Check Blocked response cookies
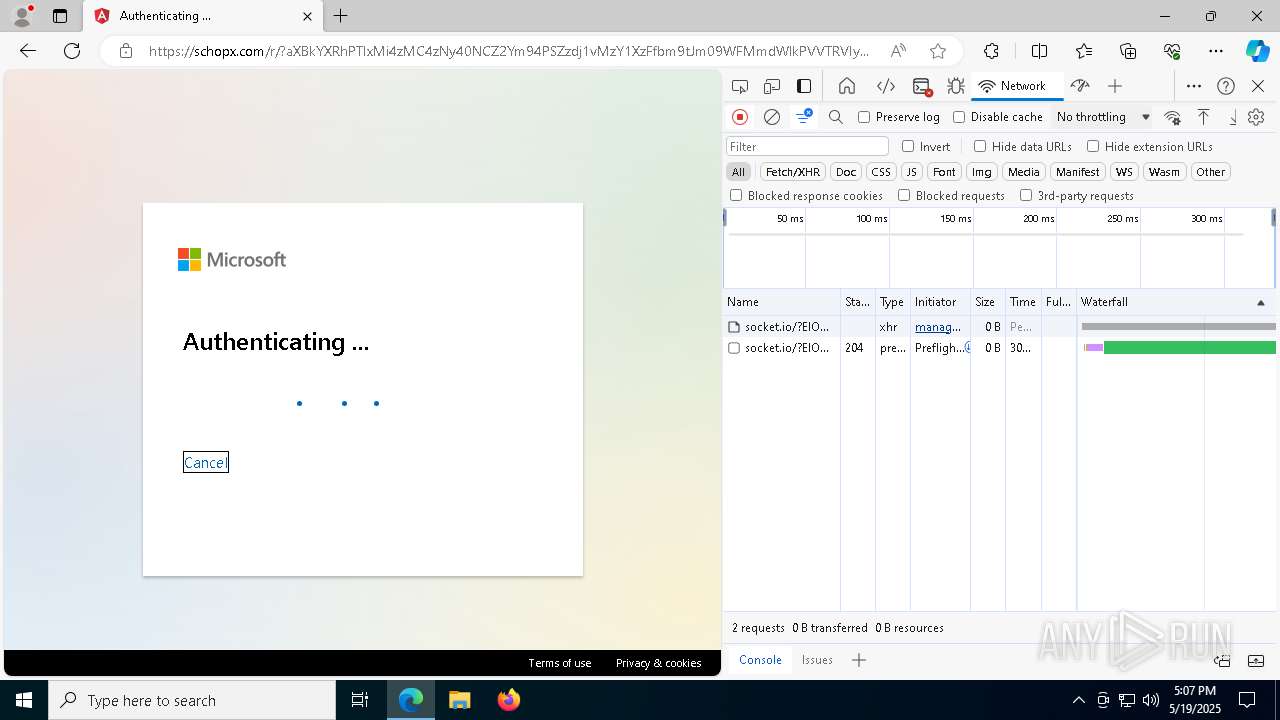 (736, 195)
